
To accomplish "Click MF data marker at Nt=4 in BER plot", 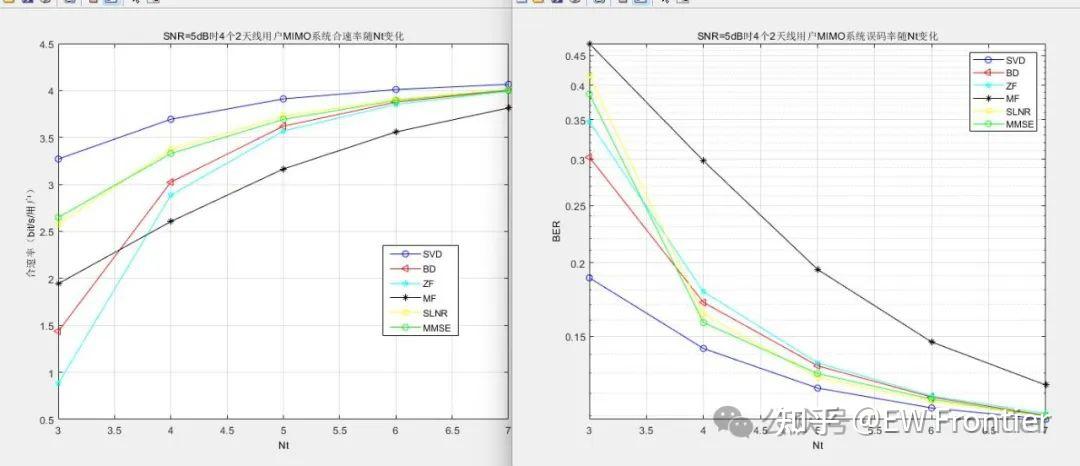I will 703,160.
